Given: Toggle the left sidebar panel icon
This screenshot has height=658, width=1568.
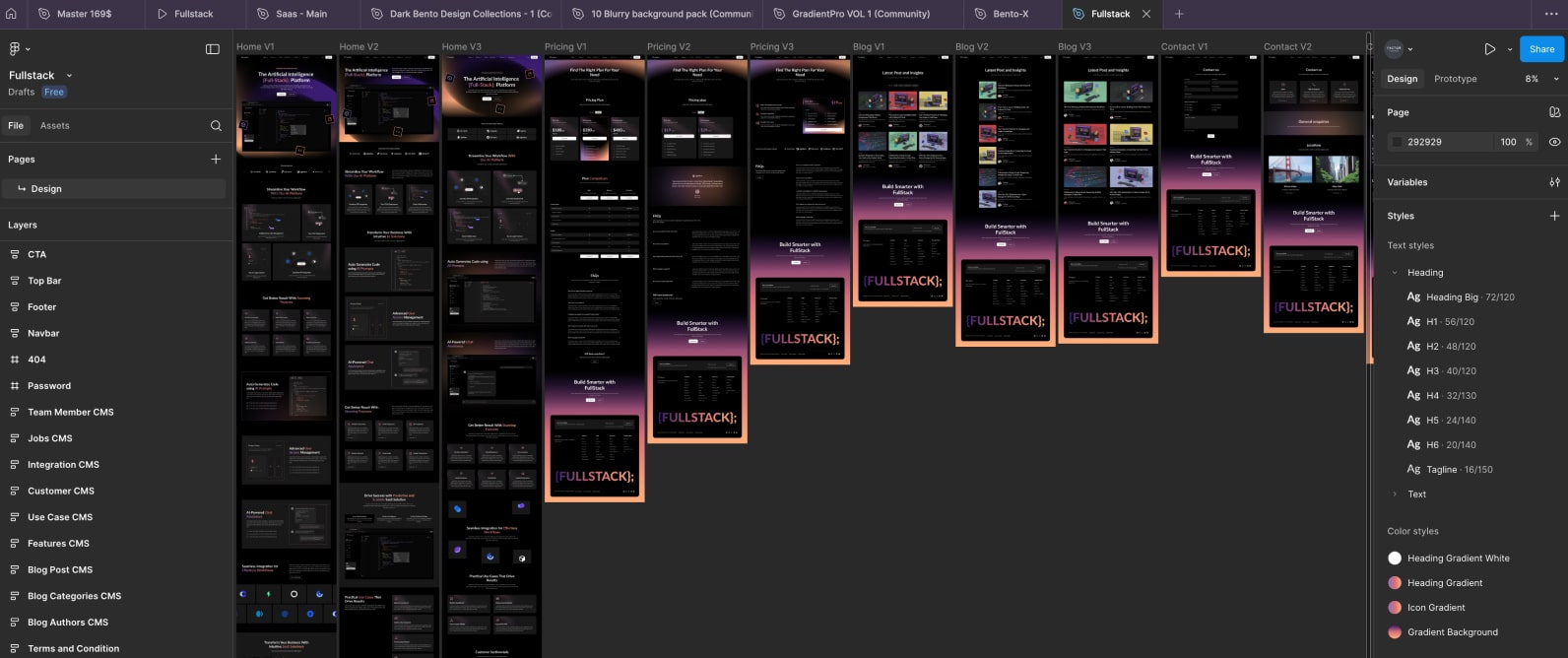Looking at the screenshot, I should 212,49.
